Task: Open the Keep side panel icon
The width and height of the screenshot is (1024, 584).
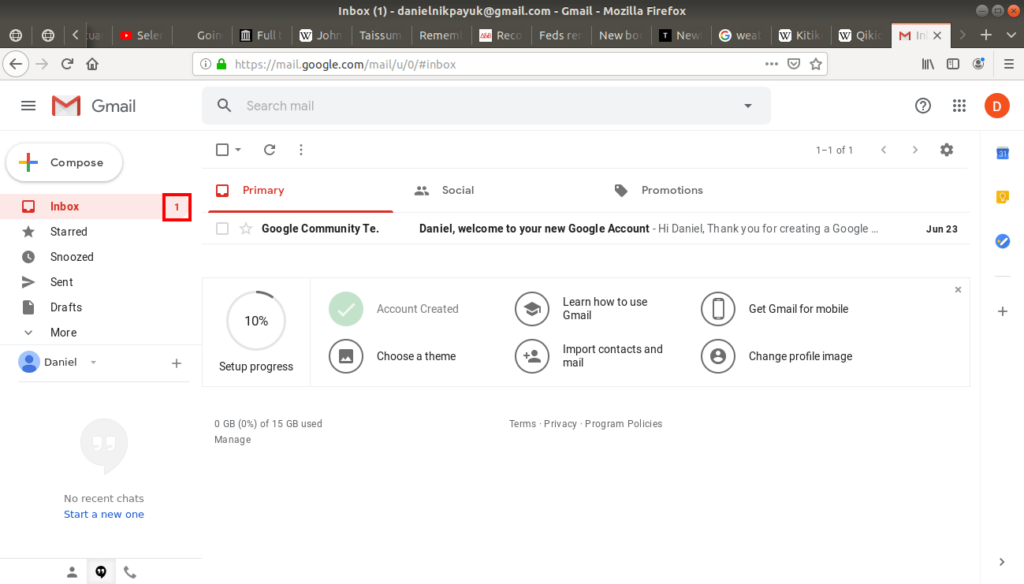Action: (x=1002, y=197)
